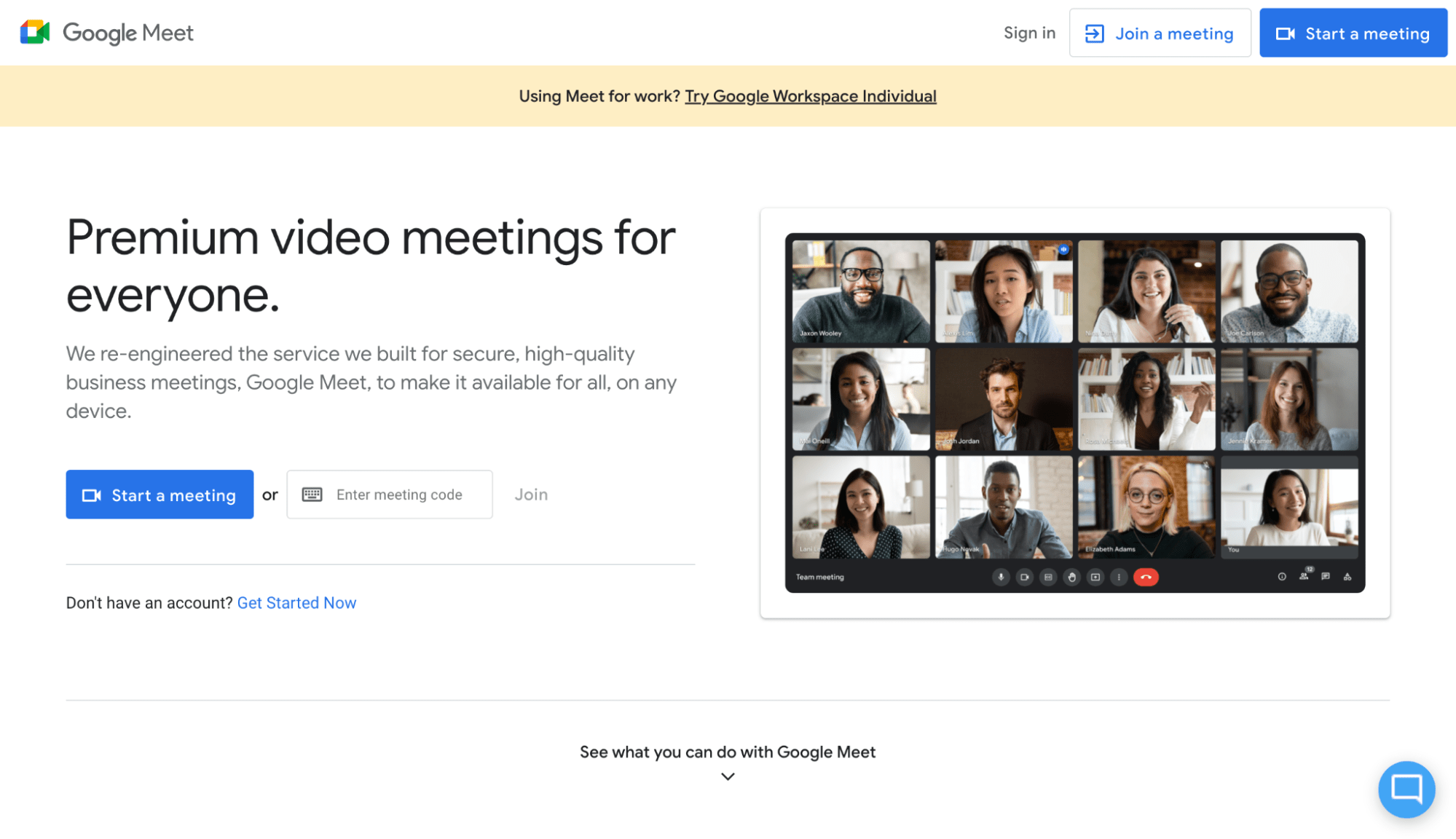Open the participants list showing 12 people
Image resolution: width=1456 pixels, height=839 pixels.
[x=1304, y=577]
